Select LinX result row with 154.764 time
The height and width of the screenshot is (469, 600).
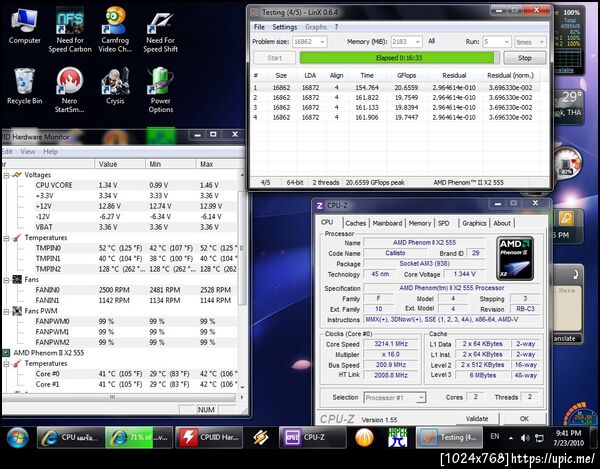(x=394, y=88)
